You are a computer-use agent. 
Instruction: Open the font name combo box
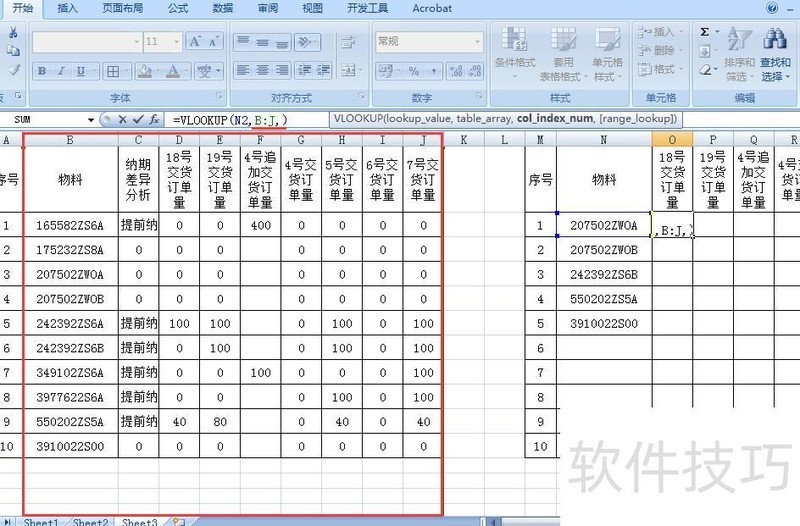click(x=86, y=42)
